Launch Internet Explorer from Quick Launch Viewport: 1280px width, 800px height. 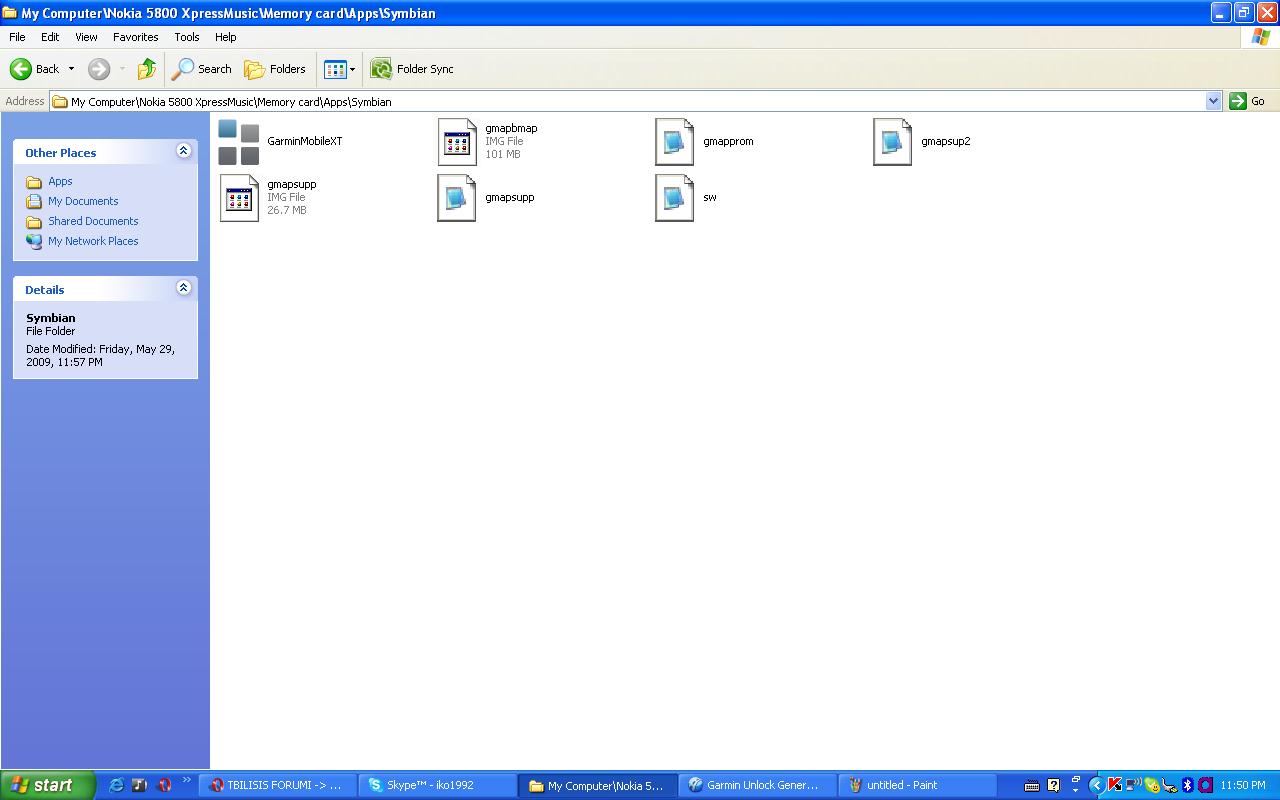[116, 785]
